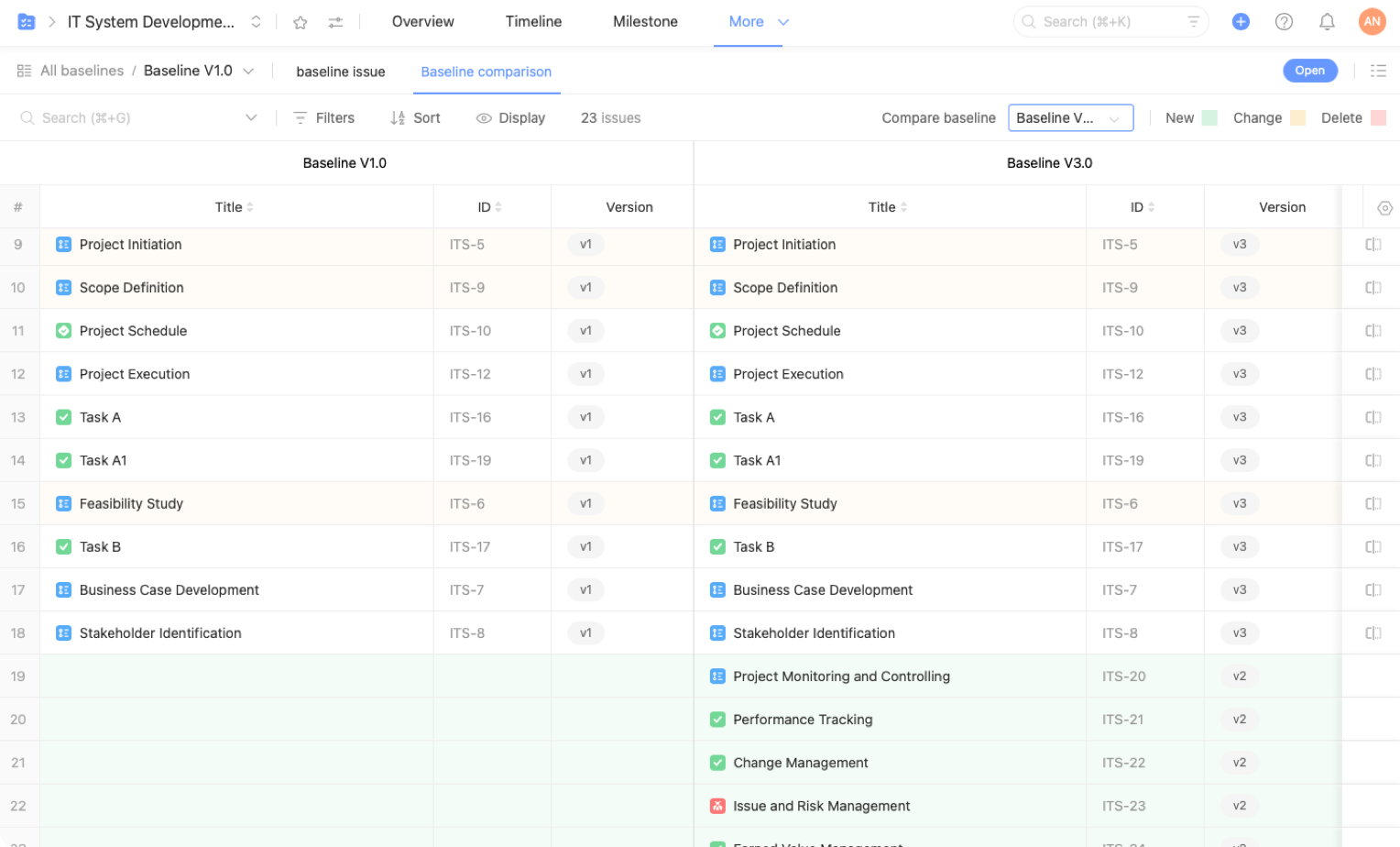This screenshot has width=1400, height=847.
Task: Expand the Baseline V1.0 breadcrumb dropdown
Action: [248, 71]
